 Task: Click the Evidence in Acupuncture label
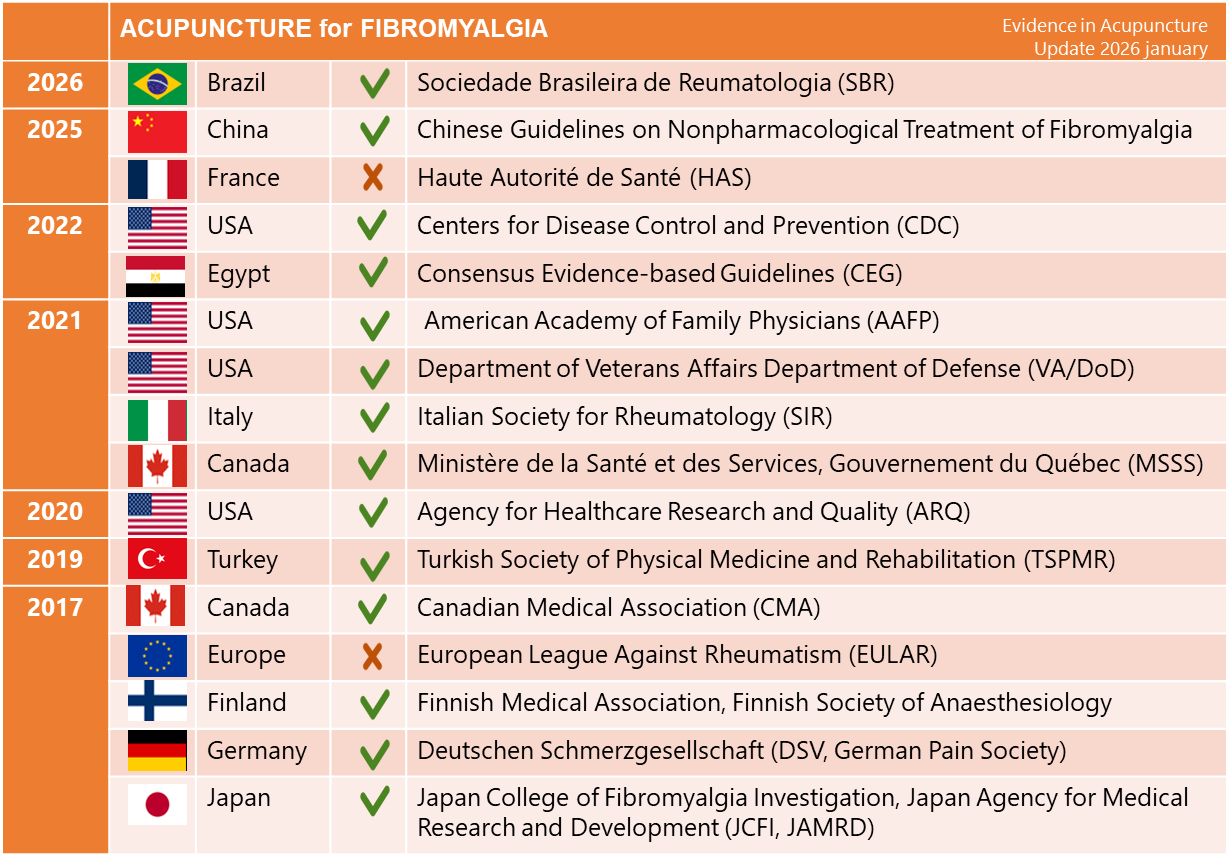(x=1104, y=26)
